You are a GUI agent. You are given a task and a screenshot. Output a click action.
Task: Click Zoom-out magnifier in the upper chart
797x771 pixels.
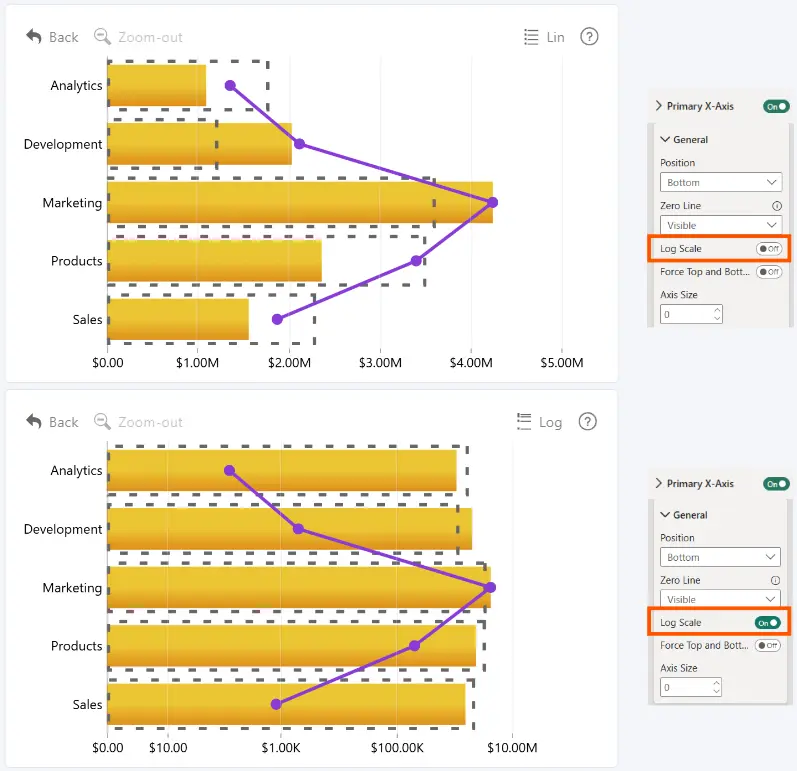[102, 37]
